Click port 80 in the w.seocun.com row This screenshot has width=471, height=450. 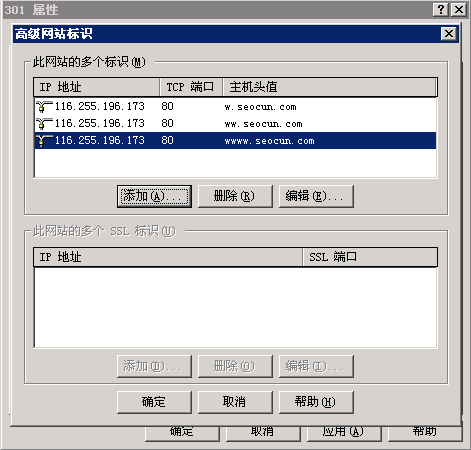pos(167,107)
